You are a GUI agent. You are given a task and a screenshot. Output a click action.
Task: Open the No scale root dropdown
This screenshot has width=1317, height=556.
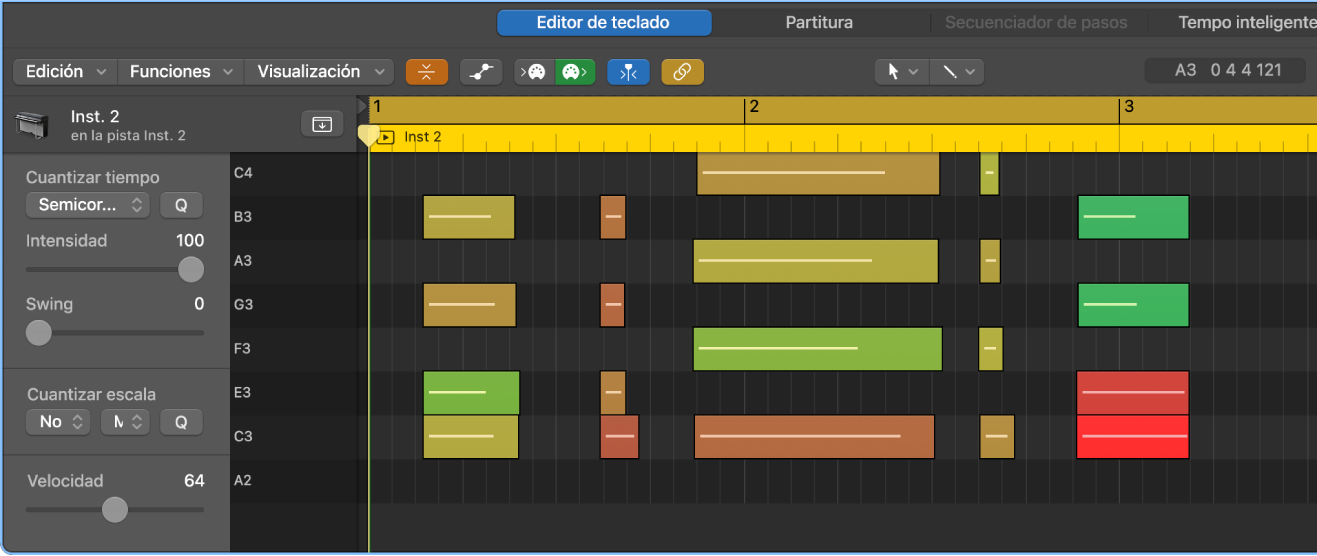(x=59, y=422)
